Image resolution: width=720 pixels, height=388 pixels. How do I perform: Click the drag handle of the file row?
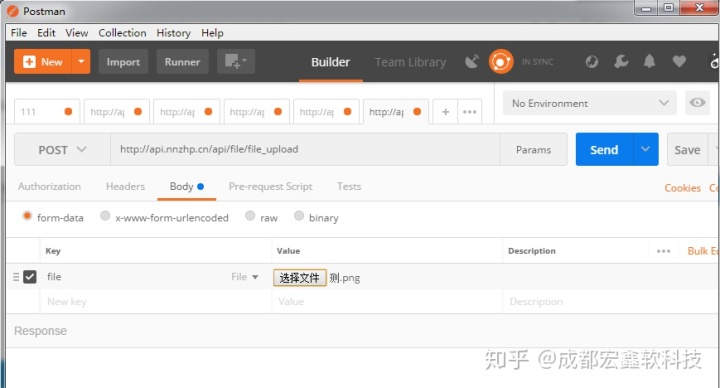[x=16, y=277]
